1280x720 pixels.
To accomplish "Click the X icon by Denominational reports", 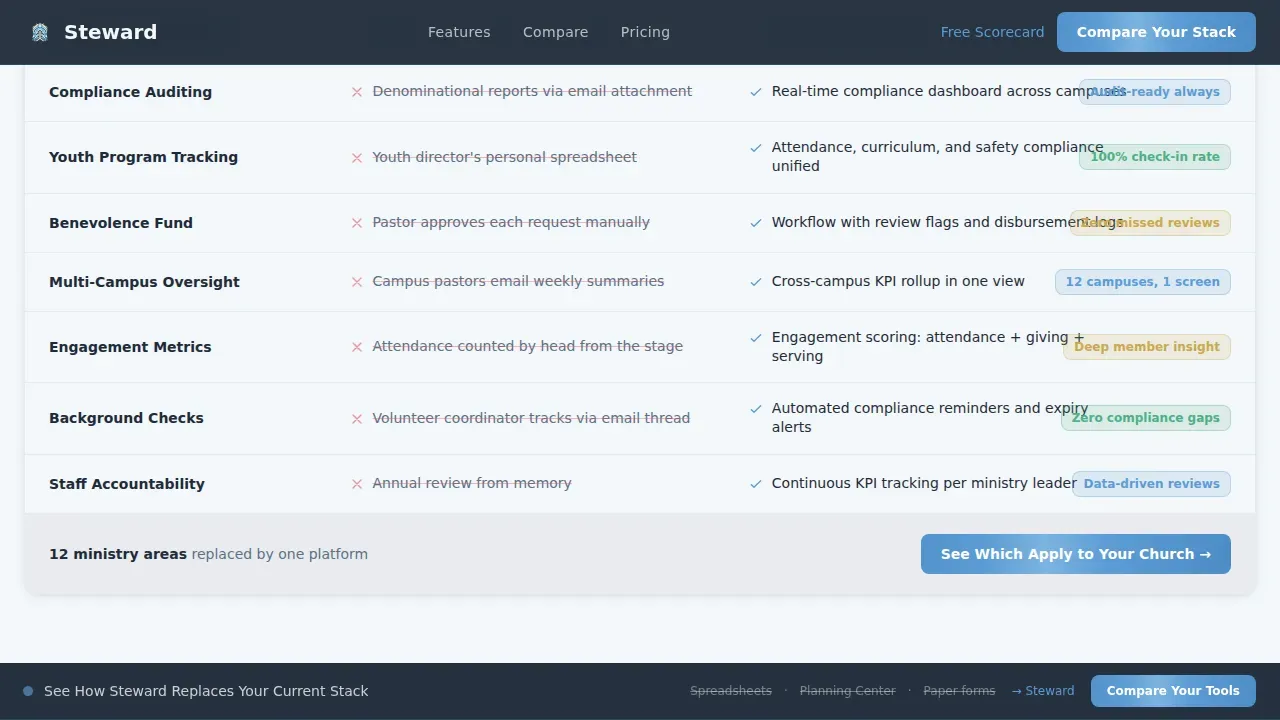I will coord(357,92).
